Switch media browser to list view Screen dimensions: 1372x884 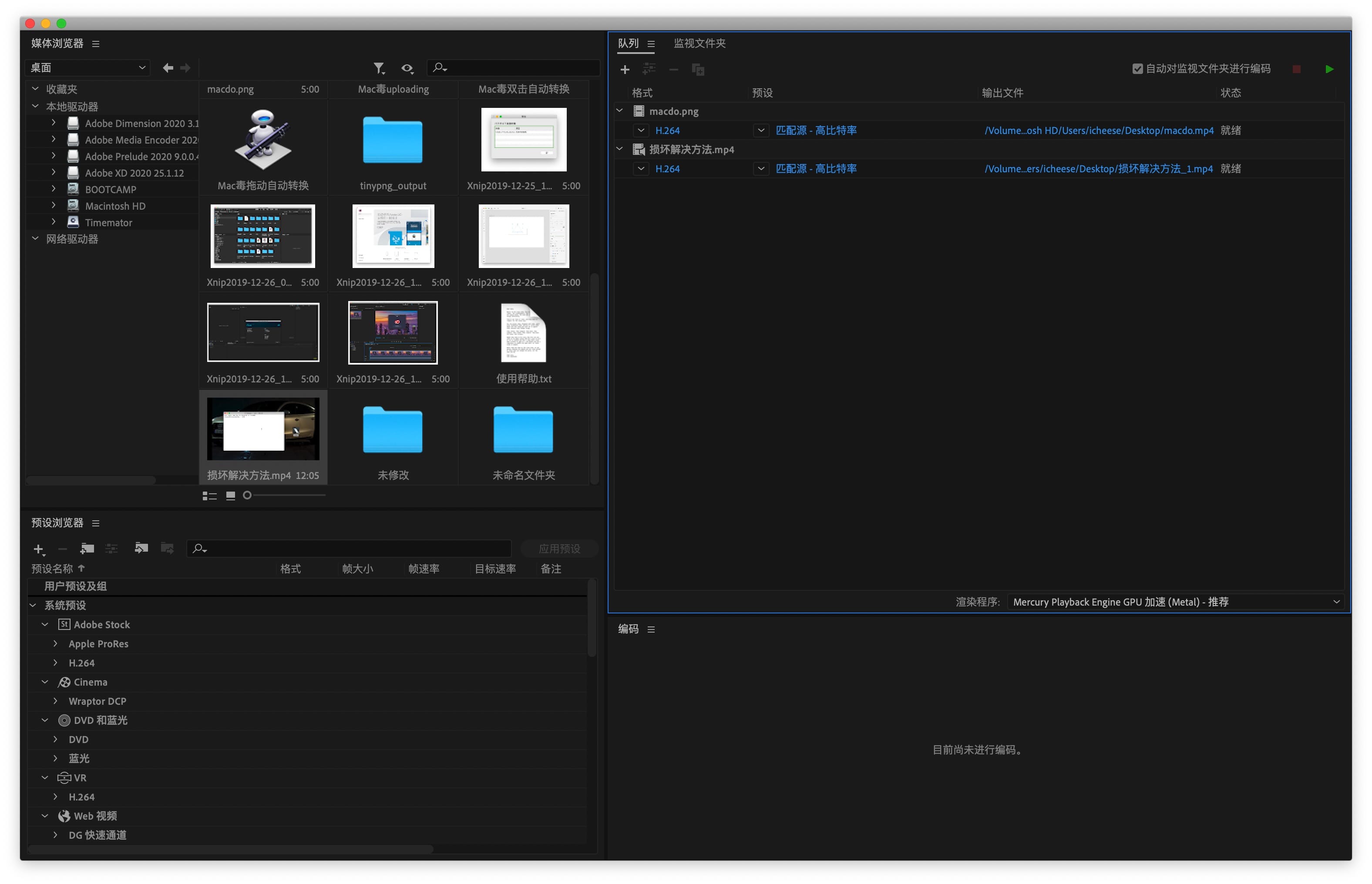tap(209, 496)
